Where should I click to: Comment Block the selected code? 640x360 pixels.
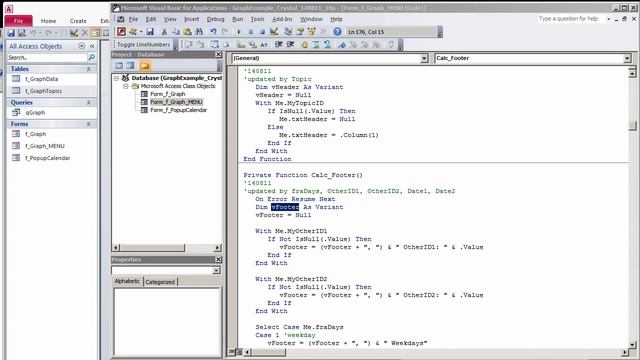316,44
